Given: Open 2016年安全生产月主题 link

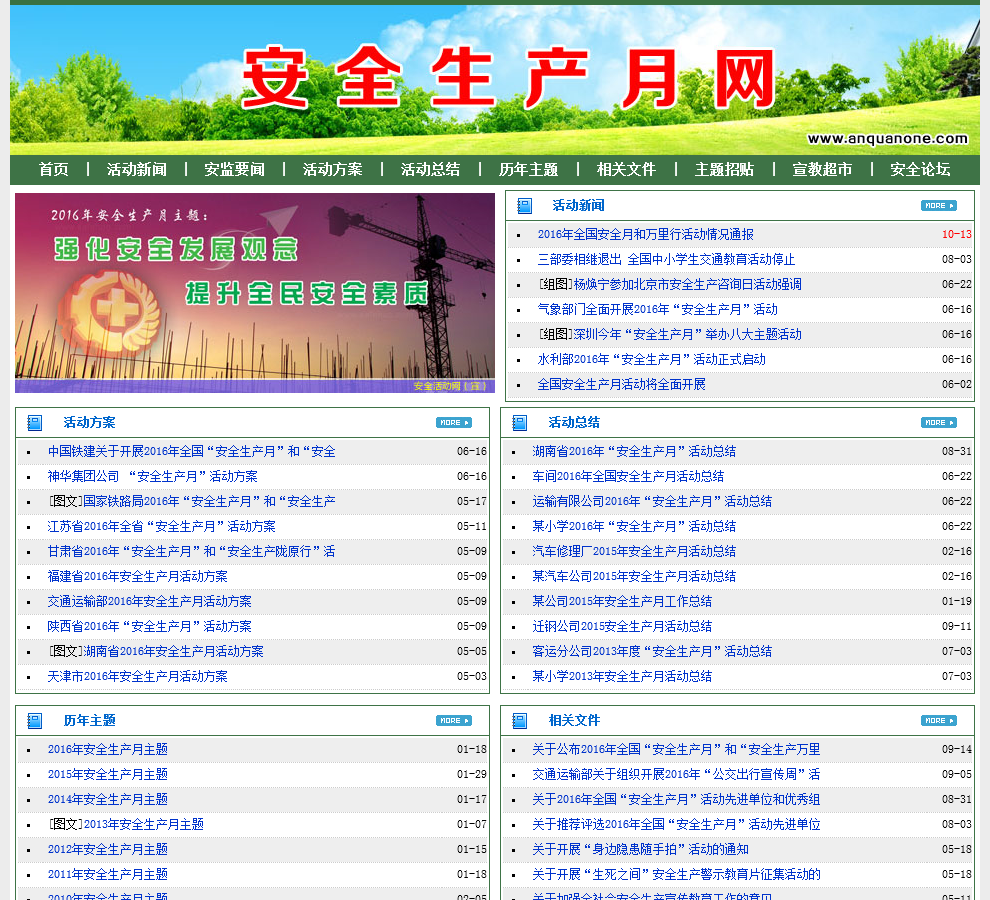Looking at the screenshot, I should pos(108,750).
